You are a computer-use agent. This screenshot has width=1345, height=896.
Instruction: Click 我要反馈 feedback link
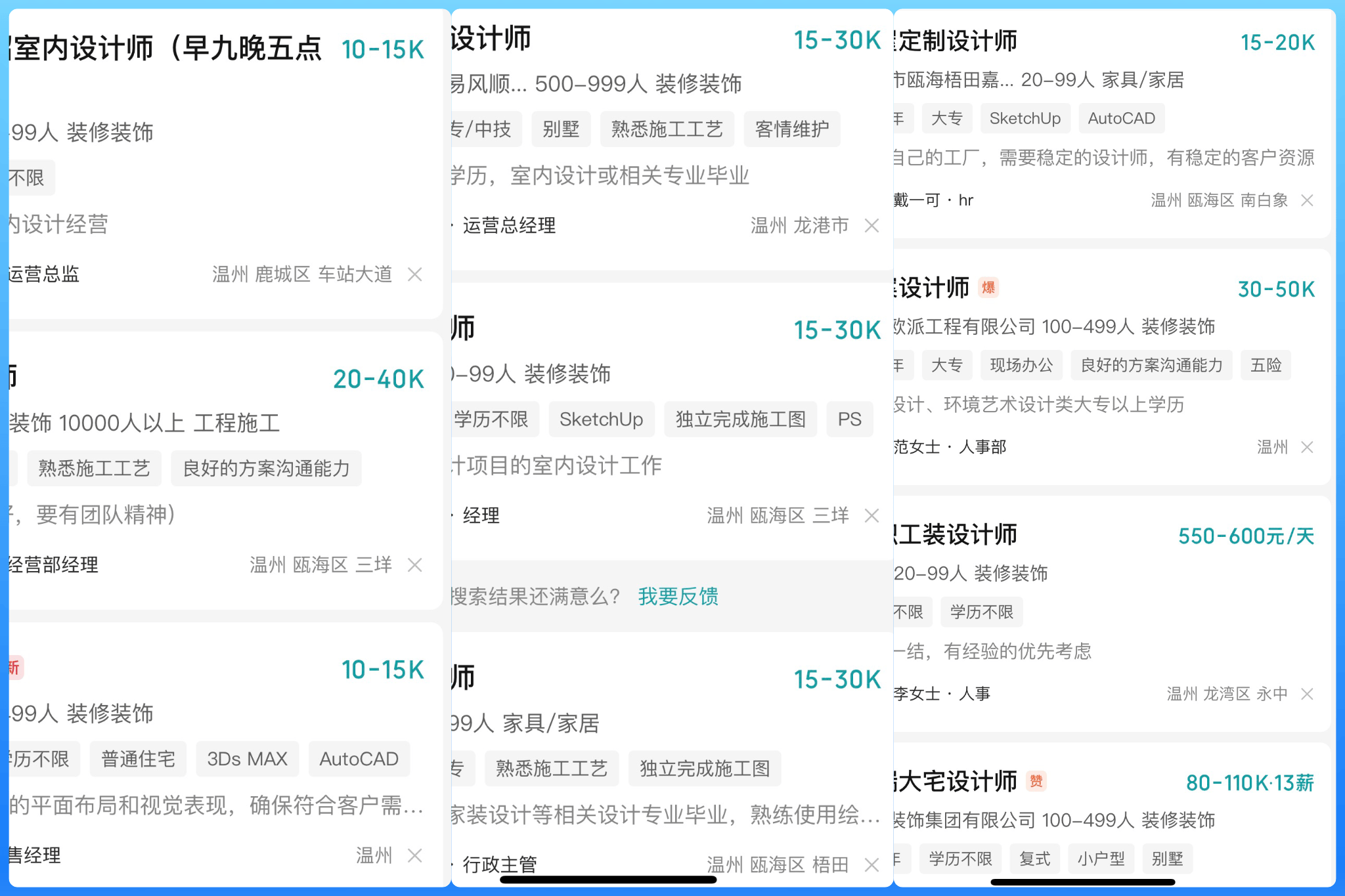(678, 596)
